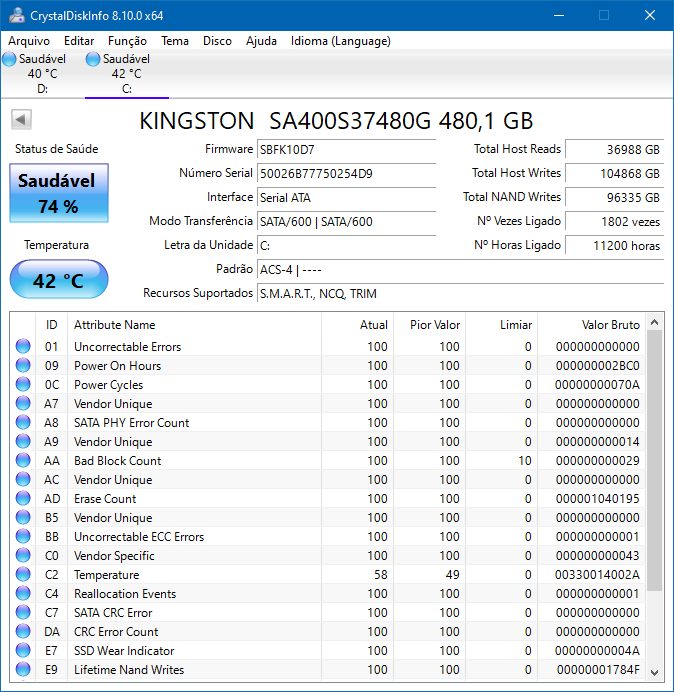
Task: Click the blue health orb of disk C:
Action: pyautogui.click(x=93, y=59)
